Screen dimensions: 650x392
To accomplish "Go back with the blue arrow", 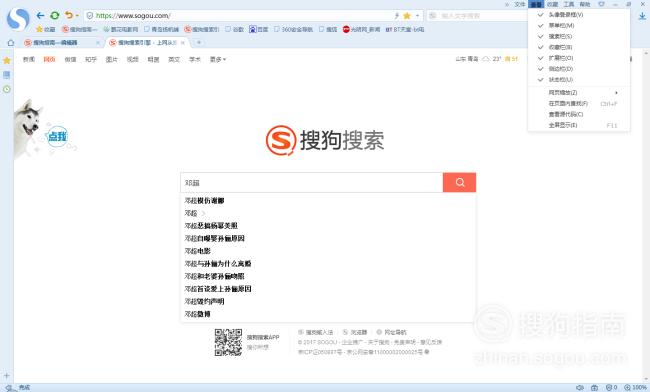I will pyautogui.click(x=40, y=16).
